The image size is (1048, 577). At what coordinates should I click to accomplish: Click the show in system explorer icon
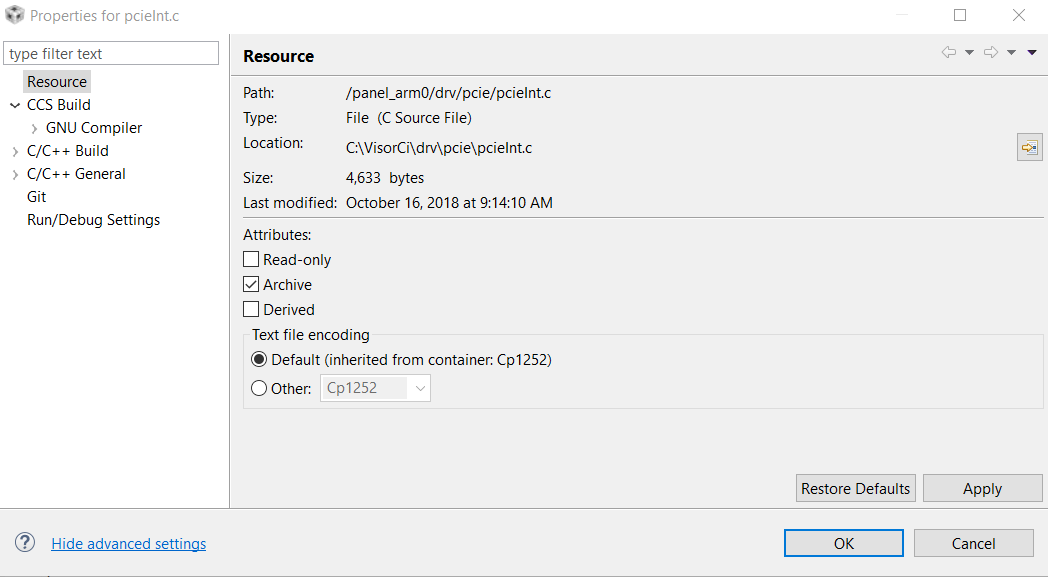[1029, 147]
